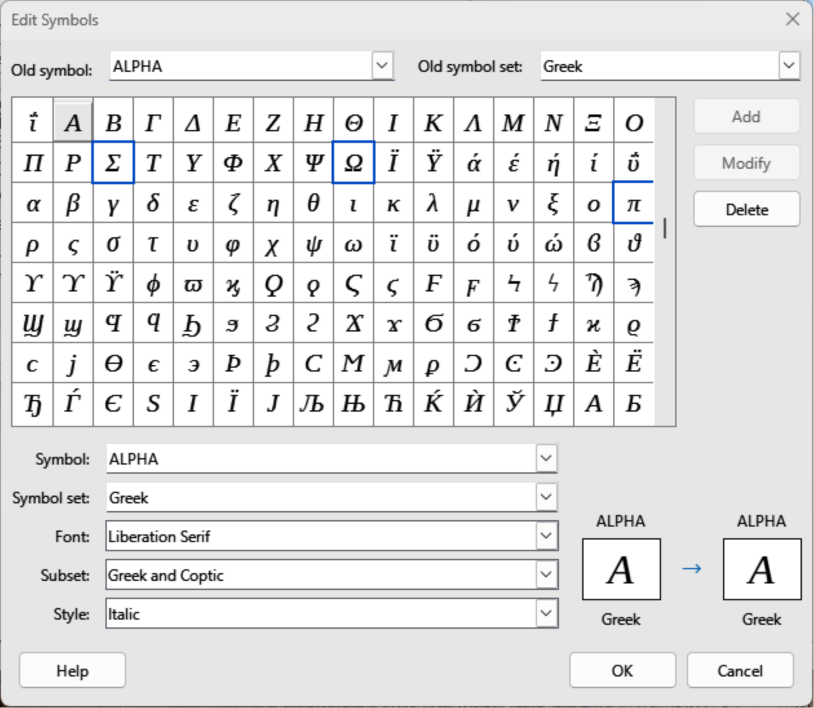Select the capital Omega symbol in grid
The image size is (814, 708).
point(353,163)
